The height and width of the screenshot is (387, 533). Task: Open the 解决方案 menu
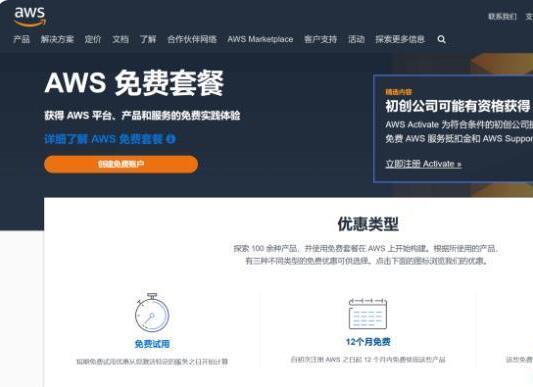[x=57, y=39]
